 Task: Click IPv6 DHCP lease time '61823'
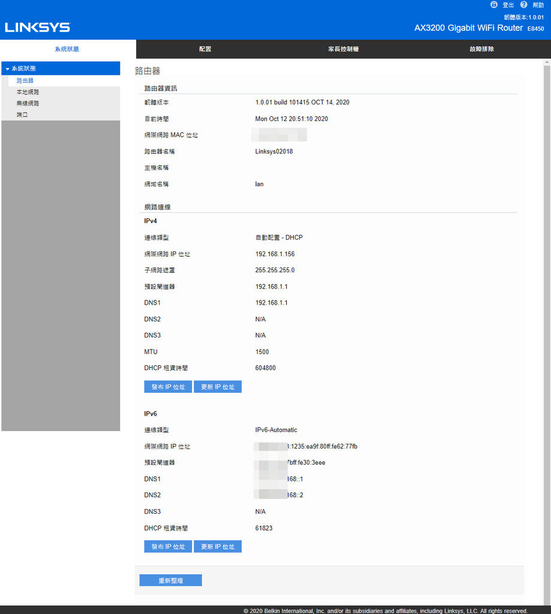(x=264, y=528)
